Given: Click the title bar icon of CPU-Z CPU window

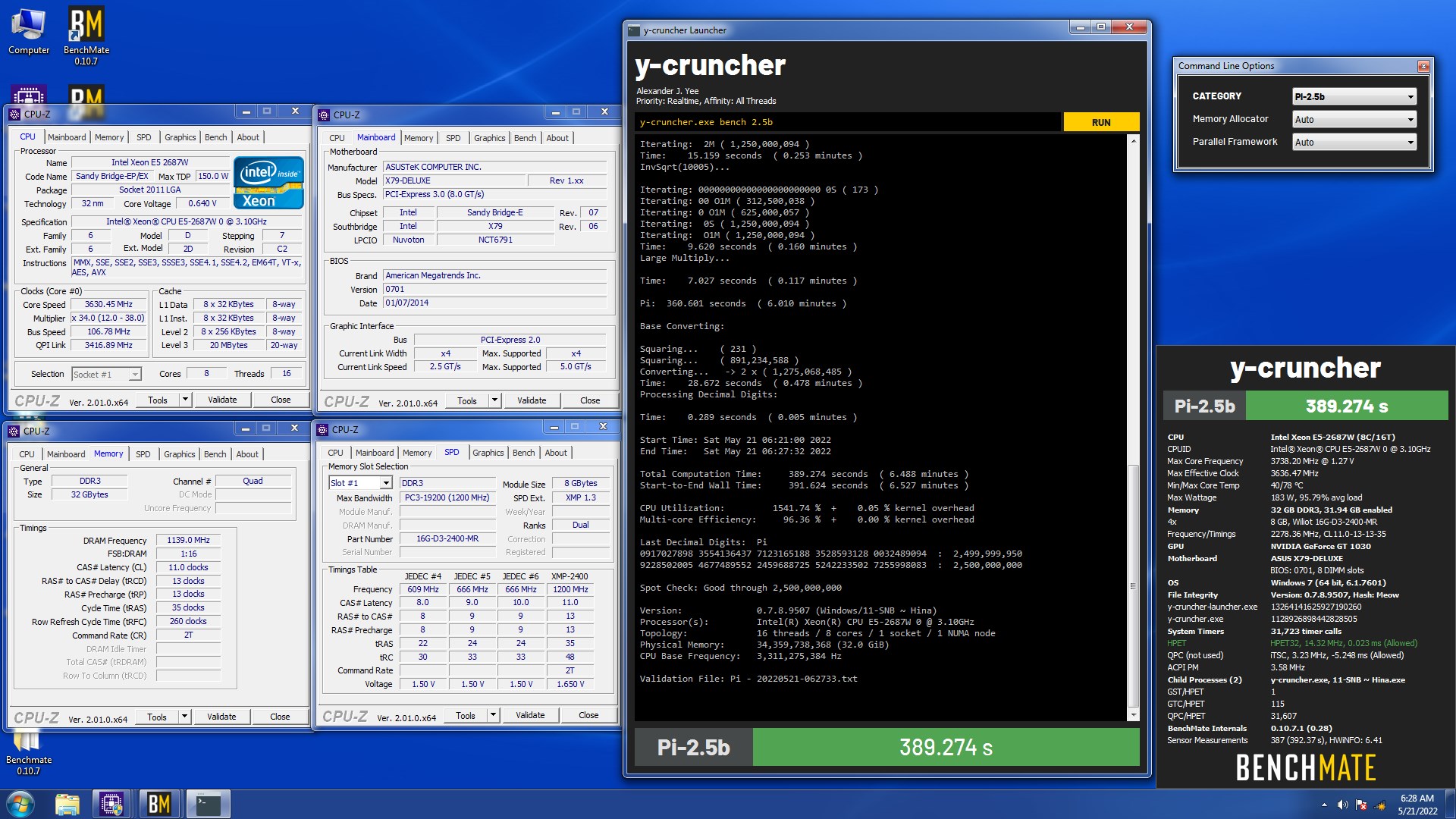Looking at the screenshot, I should 14,115.
